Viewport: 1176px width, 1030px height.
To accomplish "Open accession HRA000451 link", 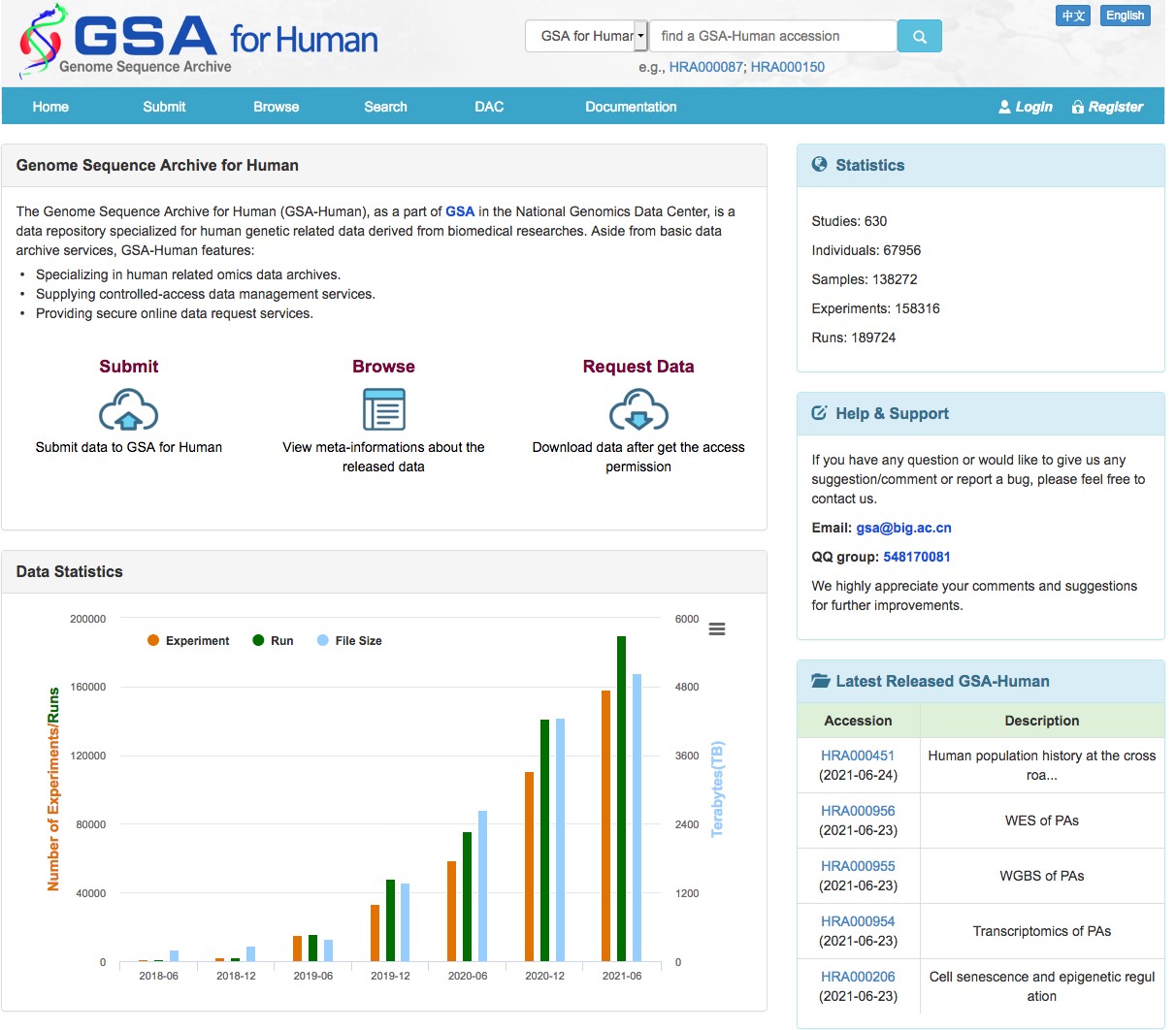I will click(x=858, y=756).
